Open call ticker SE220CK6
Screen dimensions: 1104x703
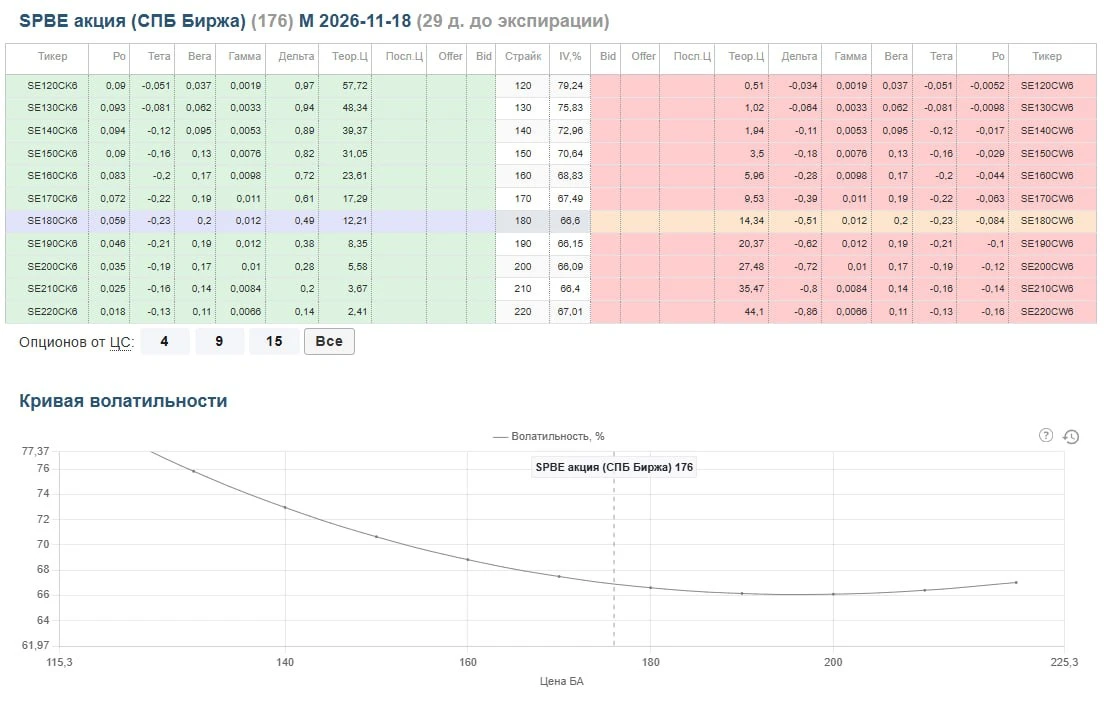(52, 311)
